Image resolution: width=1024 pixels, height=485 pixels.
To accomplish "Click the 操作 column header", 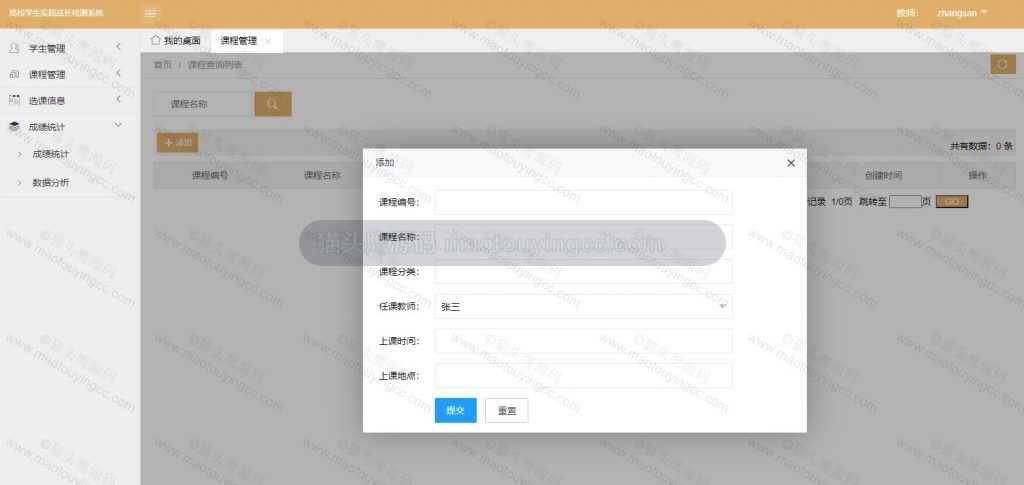I will point(977,176).
